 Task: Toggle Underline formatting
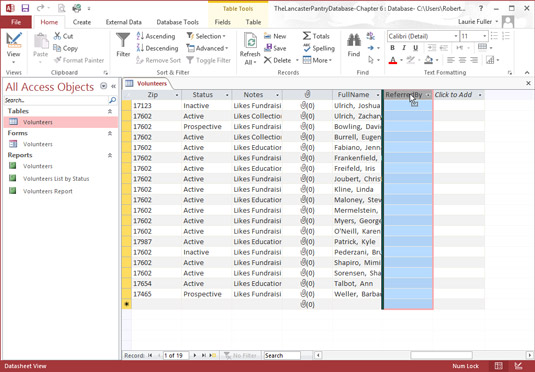point(415,48)
